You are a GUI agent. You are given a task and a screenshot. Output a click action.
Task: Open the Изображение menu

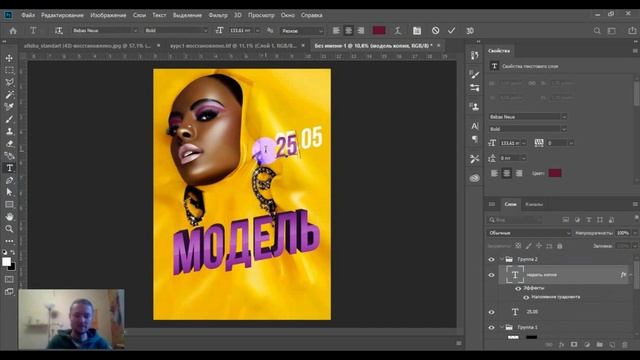(x=108, y=15)
